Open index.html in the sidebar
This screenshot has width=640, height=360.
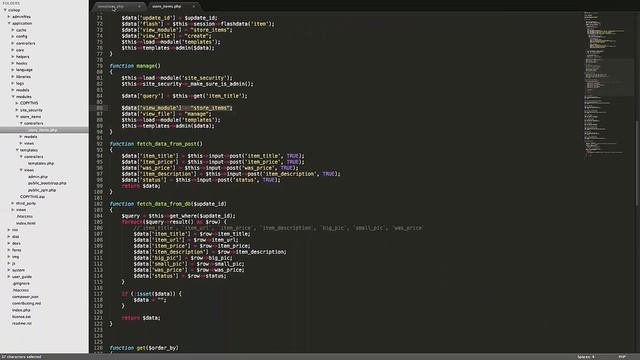pyautogui.click(x=26, y=223)
